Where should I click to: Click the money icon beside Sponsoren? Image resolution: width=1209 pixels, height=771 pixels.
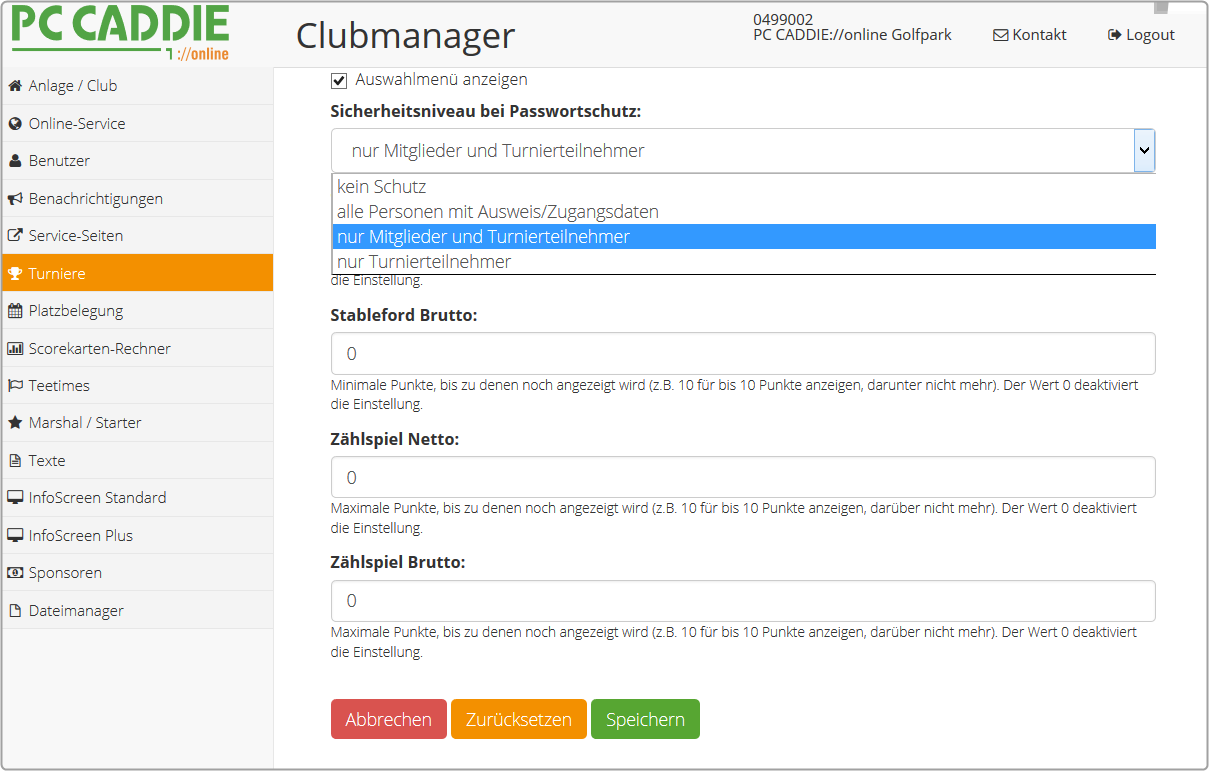[x=15, y=573]
